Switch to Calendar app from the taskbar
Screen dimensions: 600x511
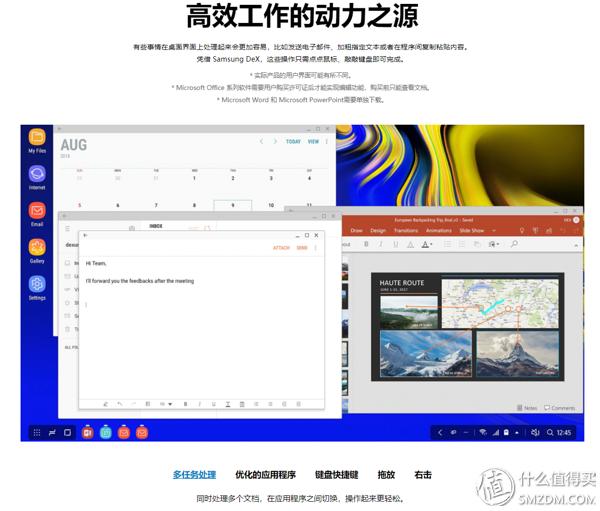106,433
